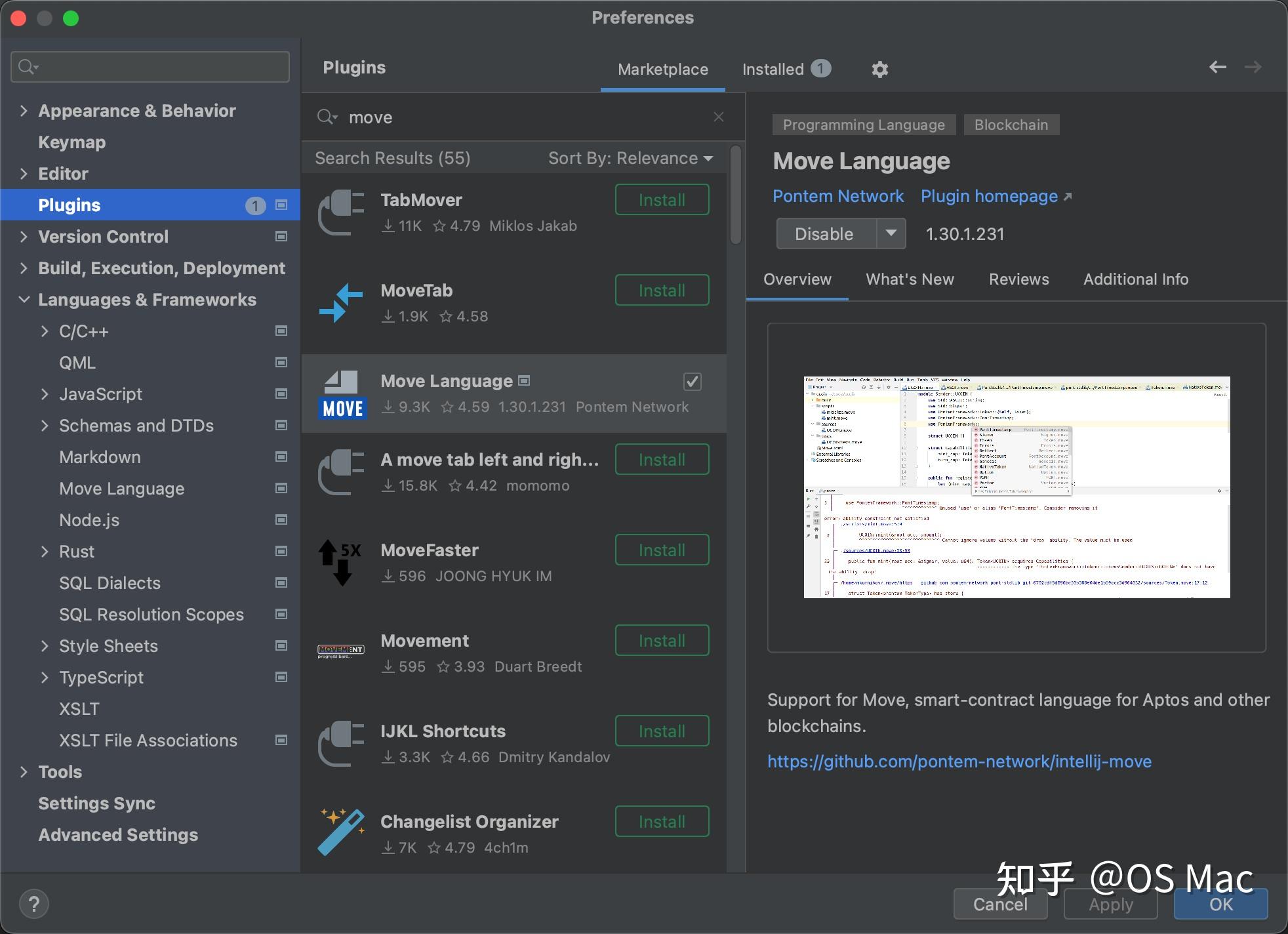Open the Disable button dropdown arrow
Screen dimensions: 1288x934
coord(891,233)
